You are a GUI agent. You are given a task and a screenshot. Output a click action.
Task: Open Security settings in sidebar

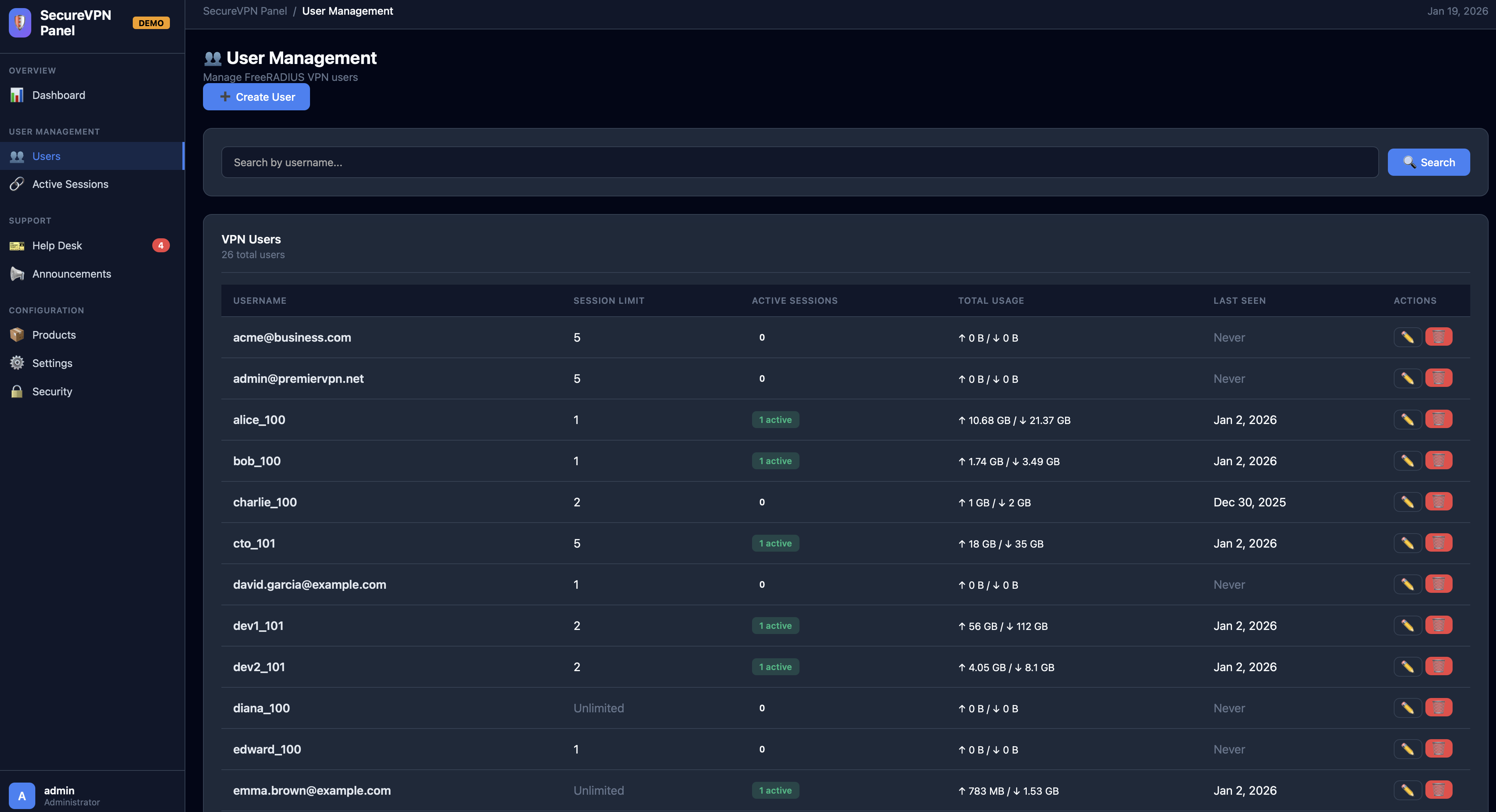pyautogui.click(x=52, y=392)
